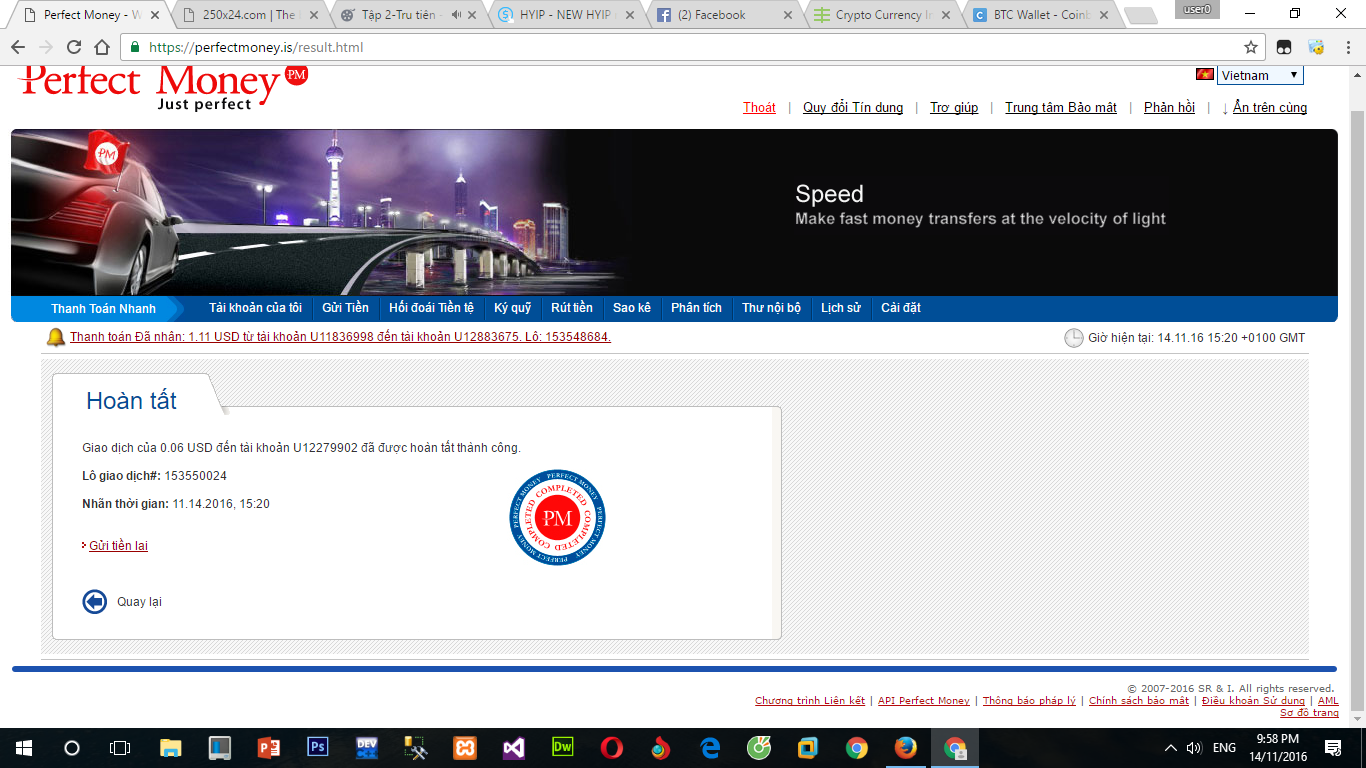Go back using the browser back arrow
Viewport: 1366px width, 768px height.
tap(18, 47)
